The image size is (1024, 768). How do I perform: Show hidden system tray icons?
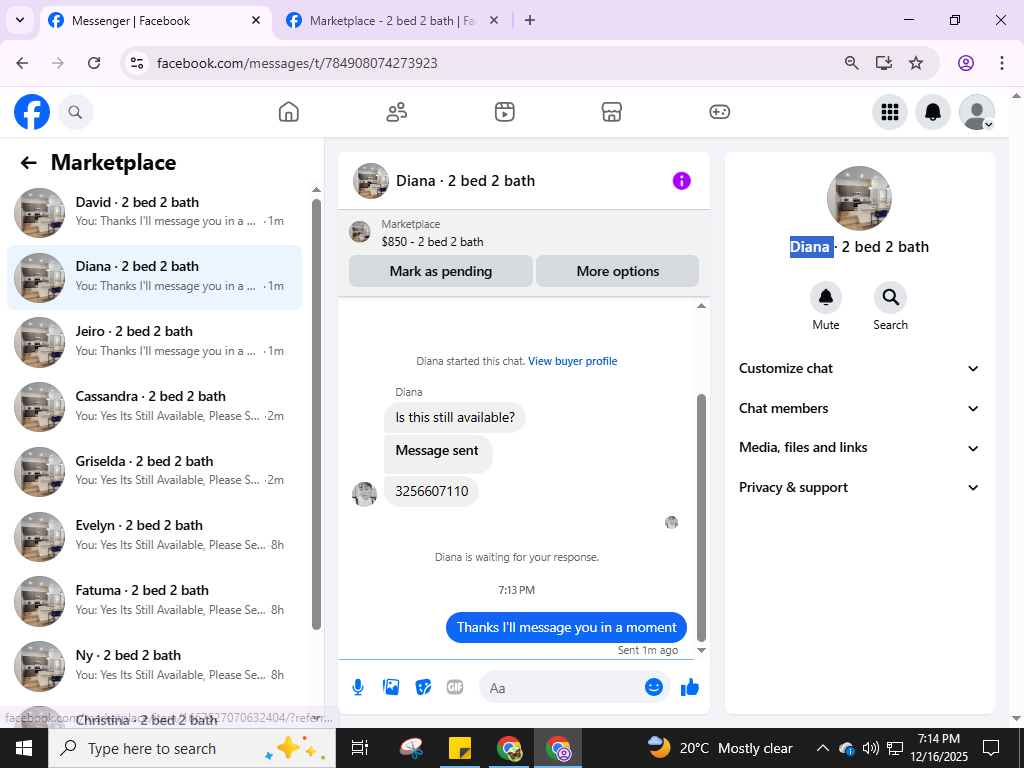823,748
